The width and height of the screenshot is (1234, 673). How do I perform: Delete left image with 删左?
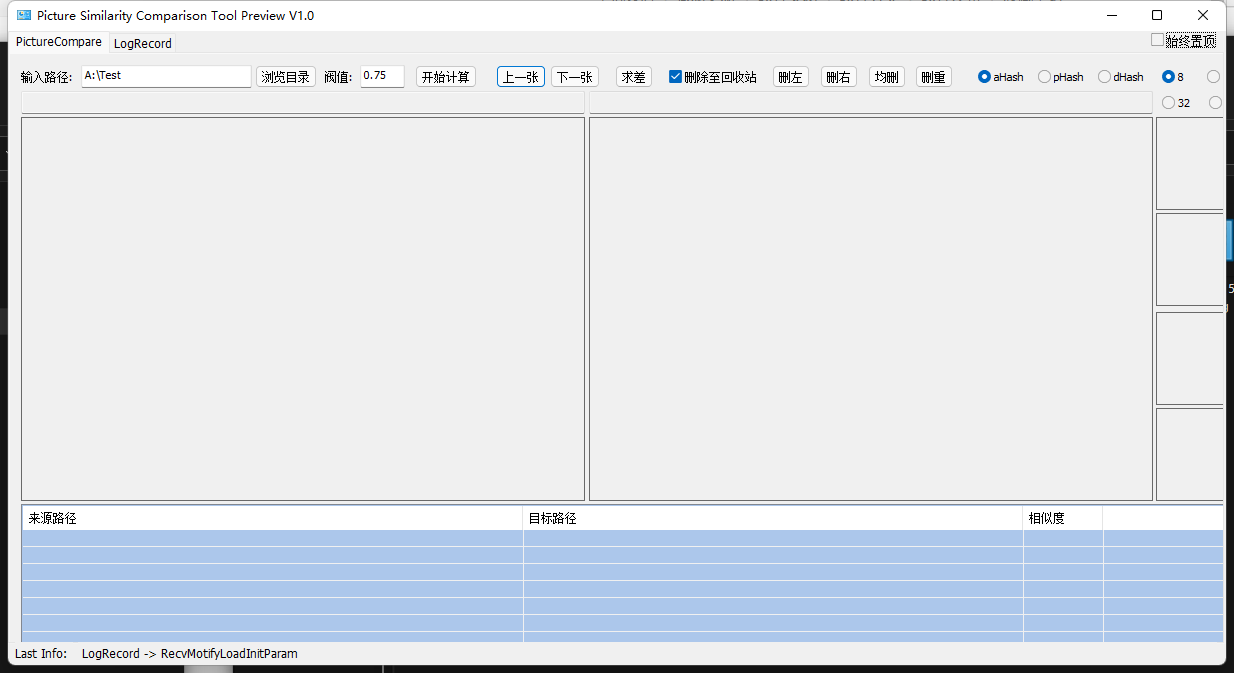790,77
